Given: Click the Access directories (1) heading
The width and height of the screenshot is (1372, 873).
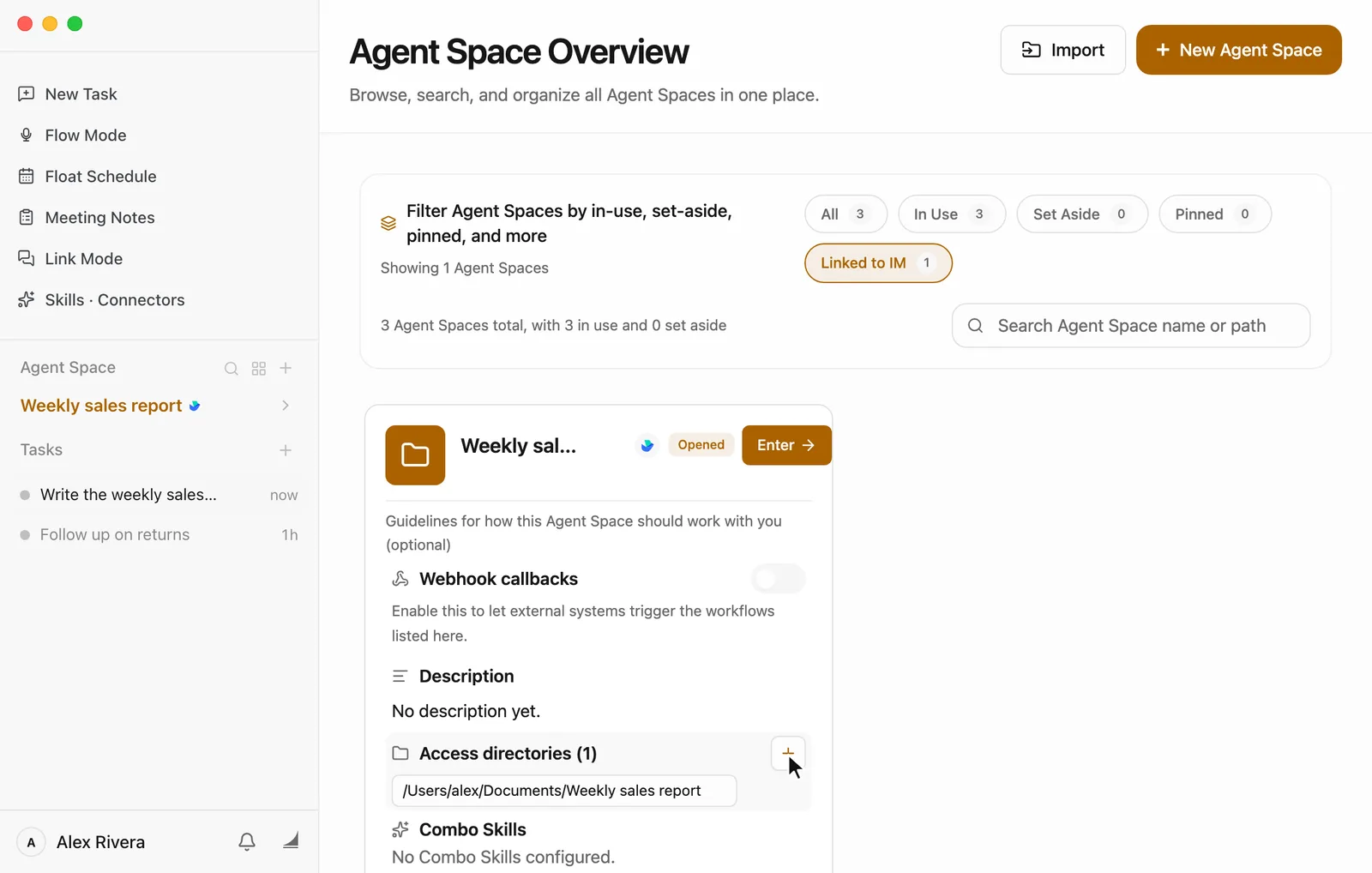Looking at the screenshot, I should point(508,754).
